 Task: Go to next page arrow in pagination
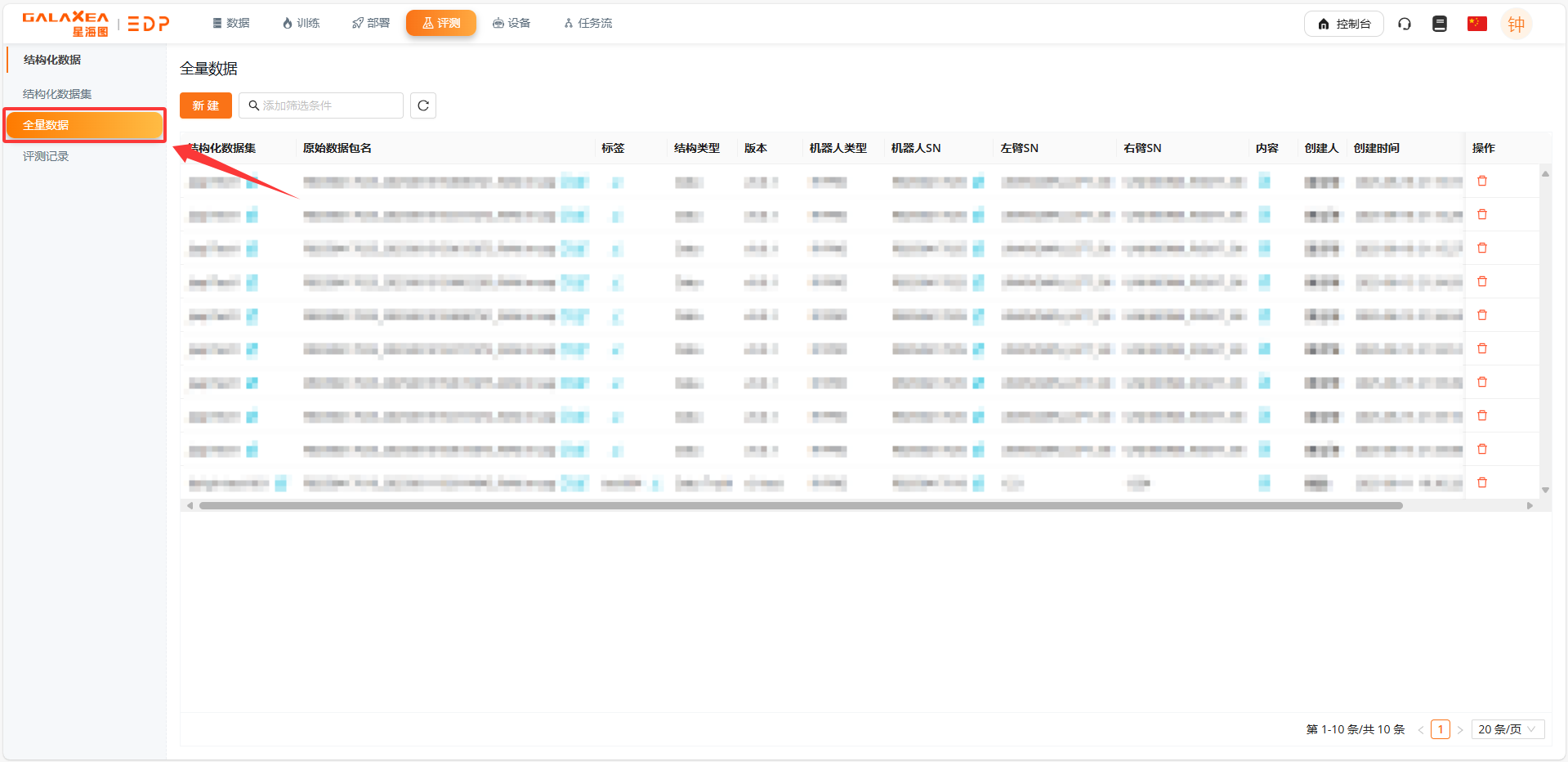coord(1460,729)
